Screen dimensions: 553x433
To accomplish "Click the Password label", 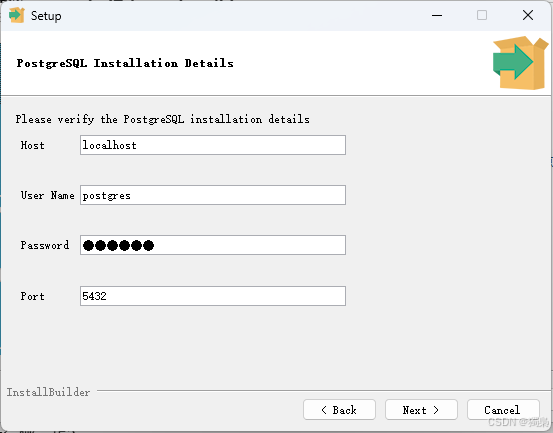I will [x=45, y=245].
